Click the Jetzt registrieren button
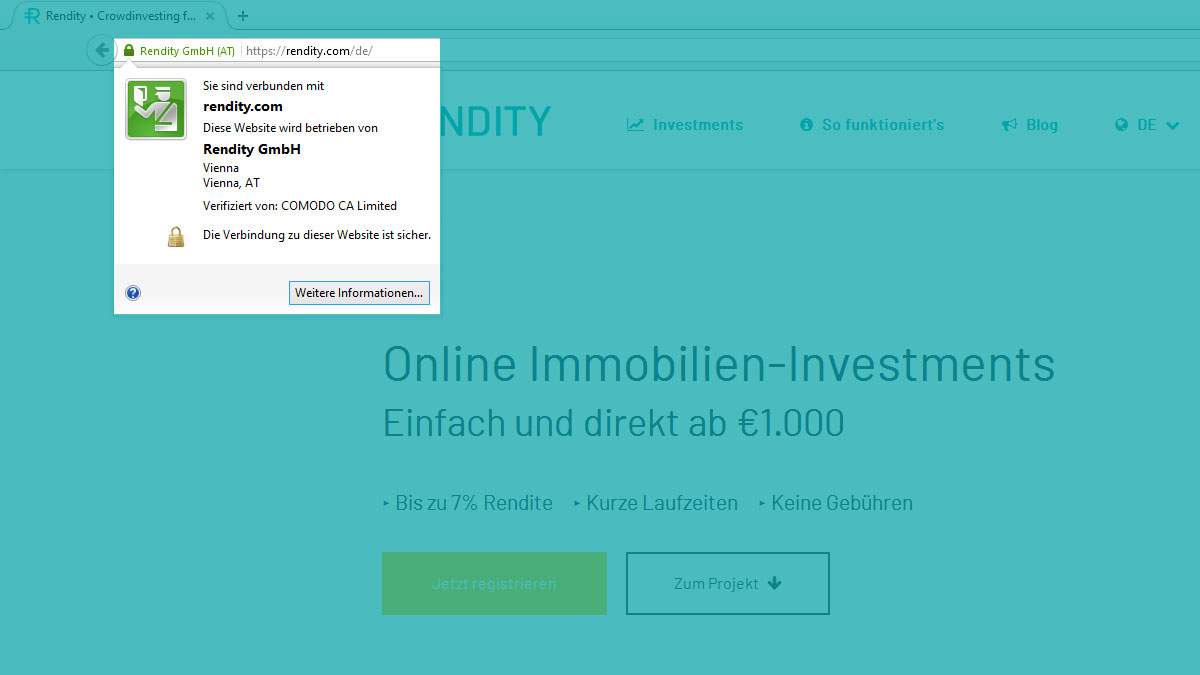Screen dimensions: 1200x675 tap(494, 583)
